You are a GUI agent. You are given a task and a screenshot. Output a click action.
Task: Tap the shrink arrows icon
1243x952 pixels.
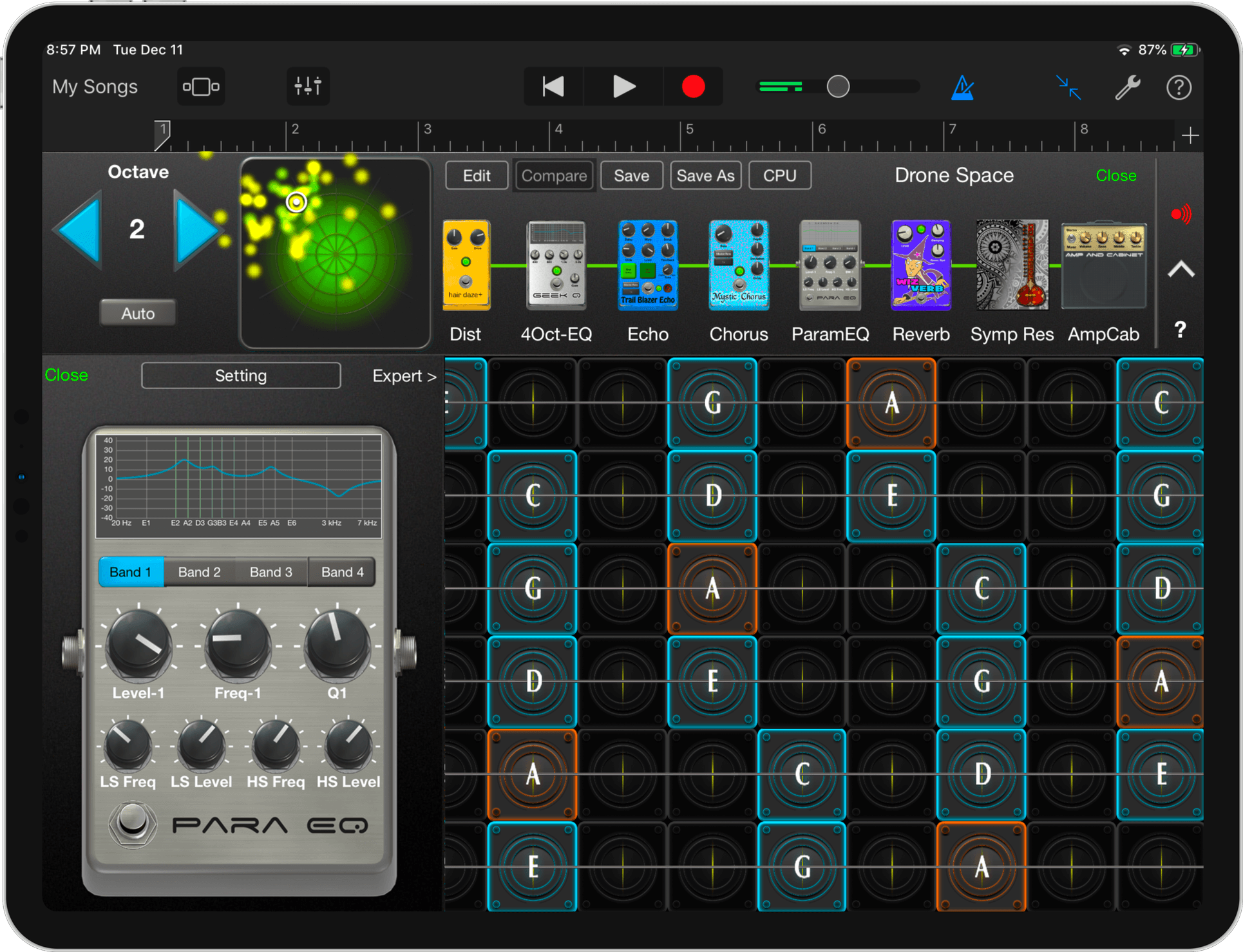1068,87
